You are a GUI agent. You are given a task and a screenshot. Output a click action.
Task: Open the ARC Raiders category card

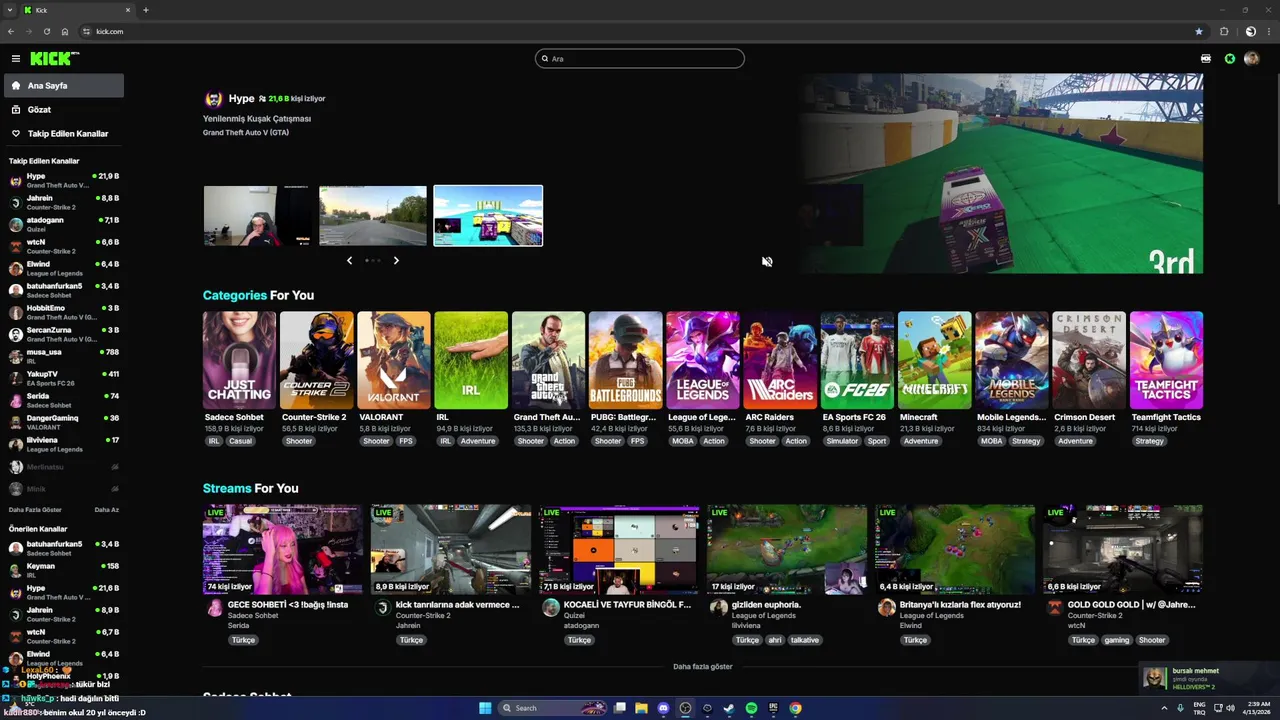coord(780,360)
